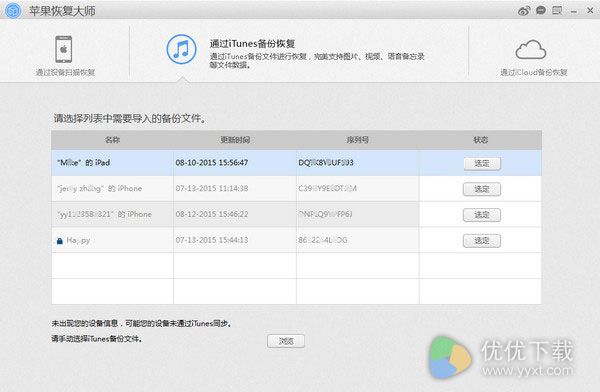Click the 更新时间 column header
Image resolution: width=600 pixels, height=392 pixels.
[x=235, y=140]
